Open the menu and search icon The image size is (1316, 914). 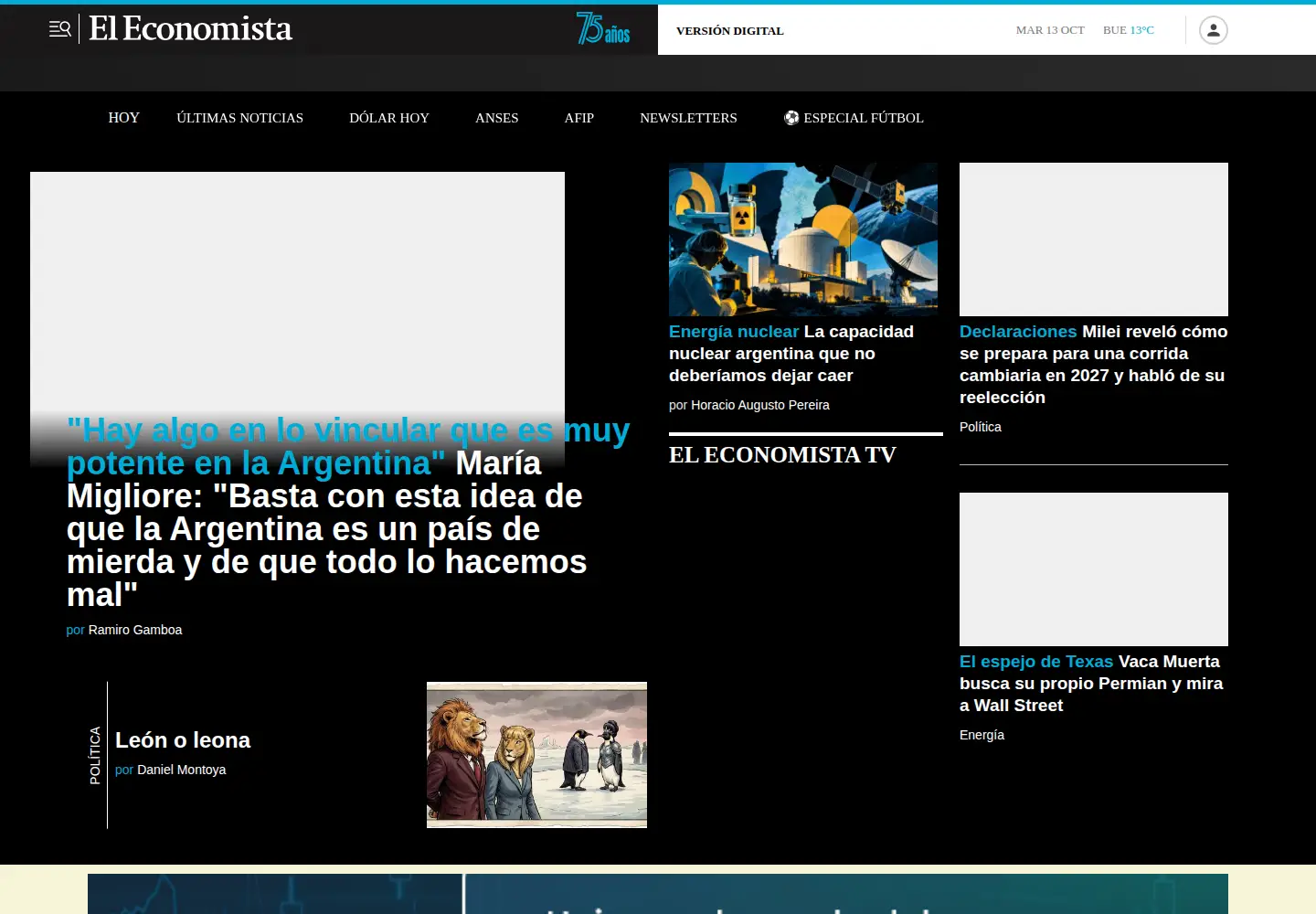click(x=60, y=29)
